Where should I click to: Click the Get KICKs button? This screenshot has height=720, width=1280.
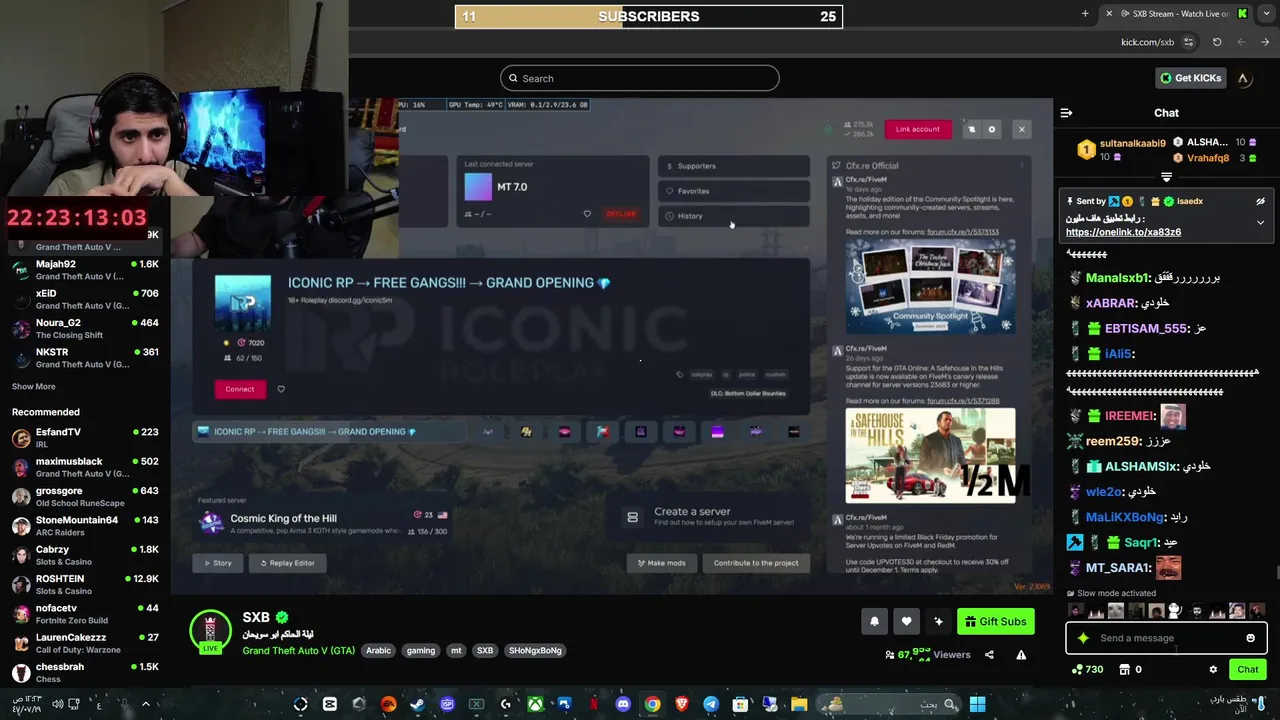1190,78
